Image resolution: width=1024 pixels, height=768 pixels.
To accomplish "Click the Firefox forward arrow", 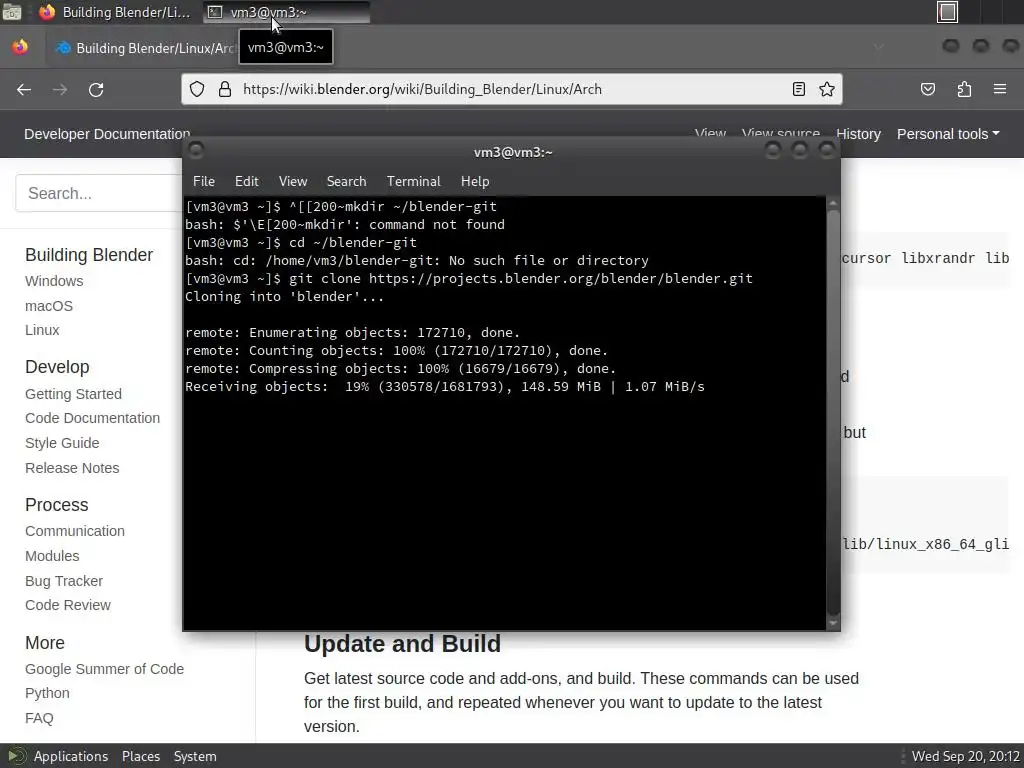I will (x=60, y=89).
